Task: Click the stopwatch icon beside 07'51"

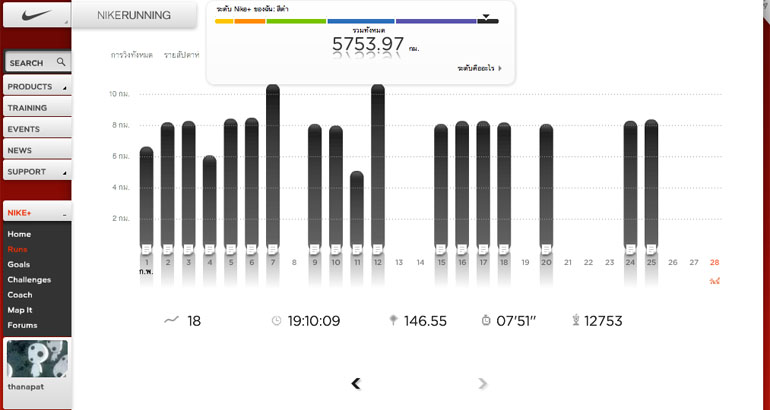Action: coord(485,321)
